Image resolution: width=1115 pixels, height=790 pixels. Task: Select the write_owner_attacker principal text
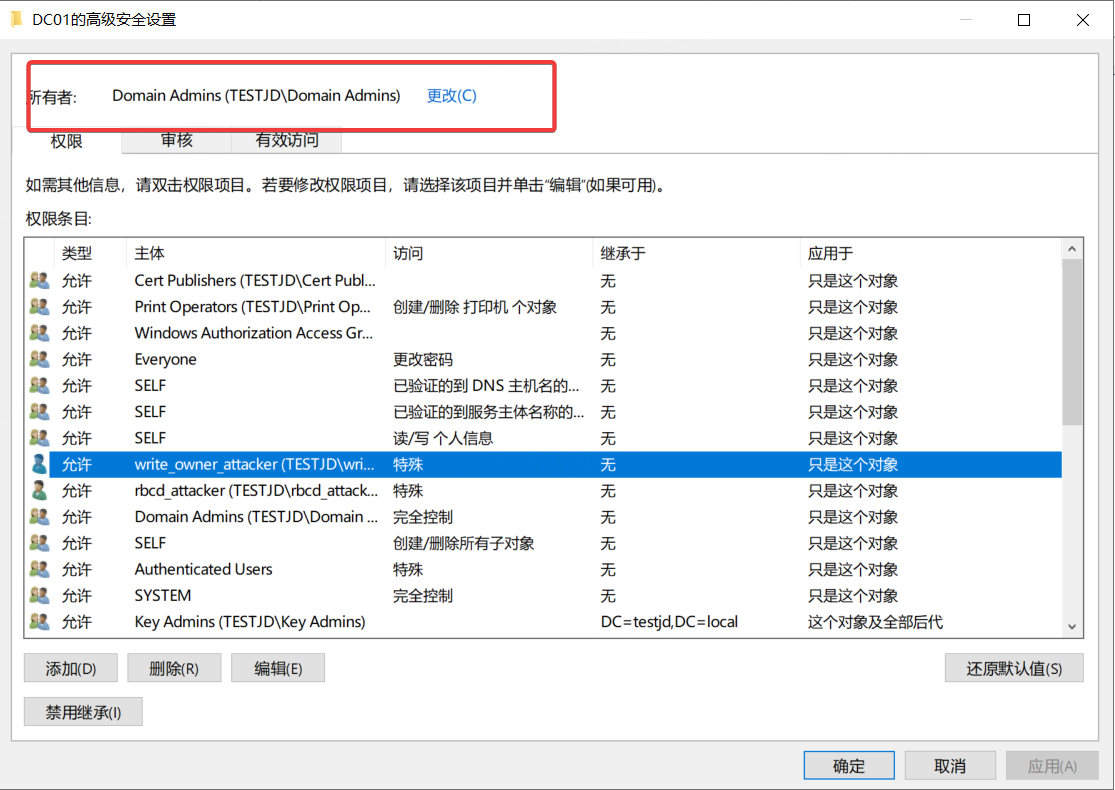(x=255, y=464)
